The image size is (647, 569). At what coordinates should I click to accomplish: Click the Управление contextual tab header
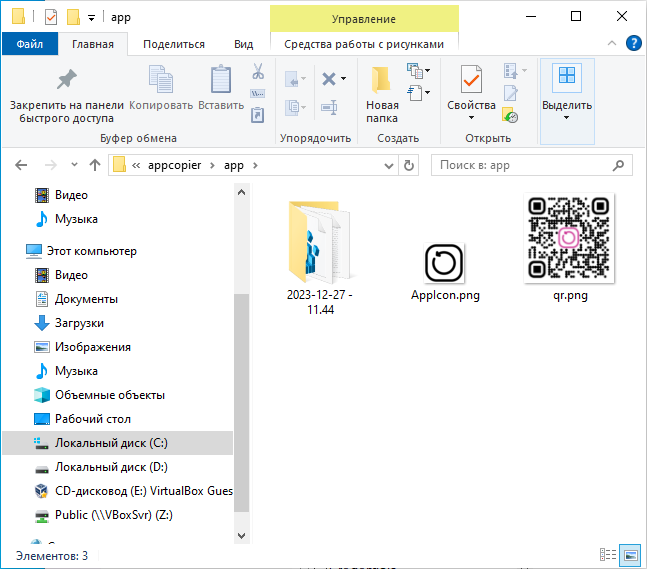coord(364,19)
